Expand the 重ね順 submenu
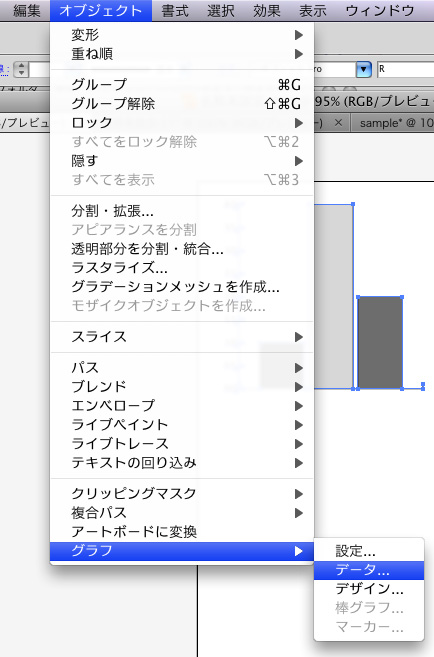The height and width of the screenshot is (657, 434). click(x=182, y=54)
